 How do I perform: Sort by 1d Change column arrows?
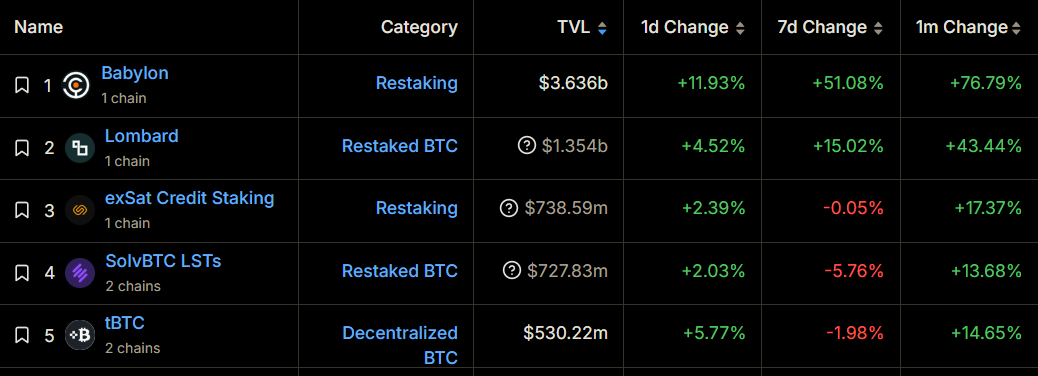click(x=740, y=28)
